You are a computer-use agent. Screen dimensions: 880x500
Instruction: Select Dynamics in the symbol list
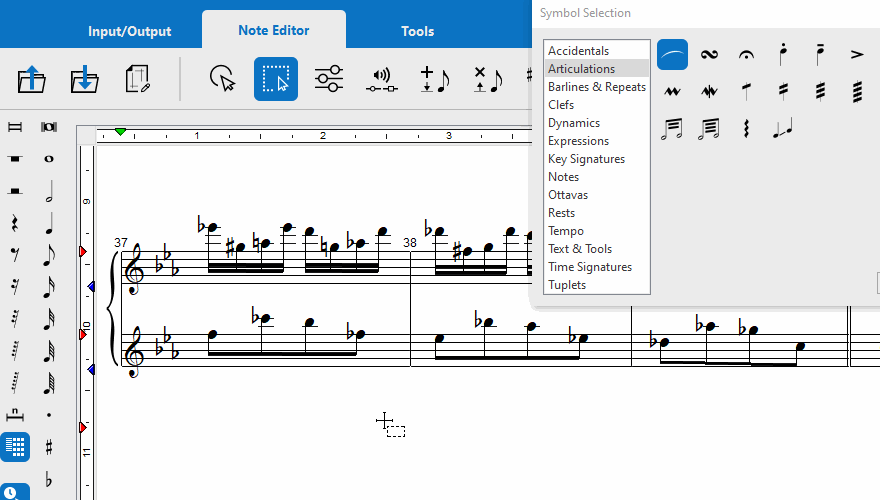[574, 123]
